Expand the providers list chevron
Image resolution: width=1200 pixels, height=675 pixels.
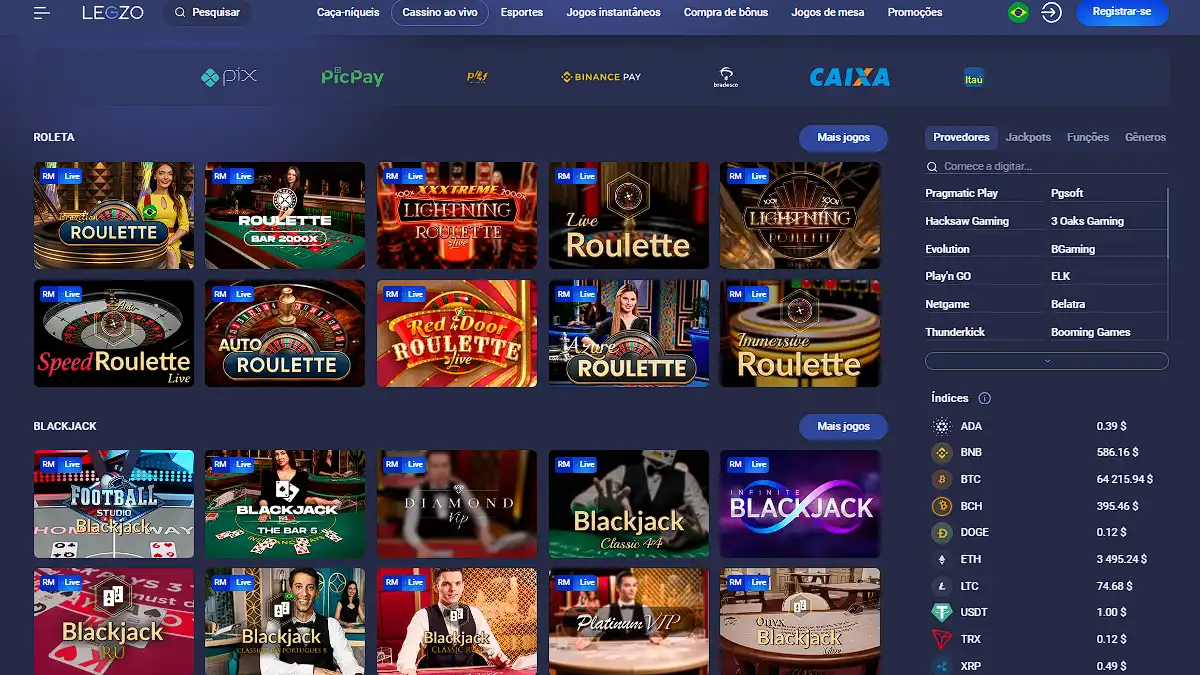1047,361
